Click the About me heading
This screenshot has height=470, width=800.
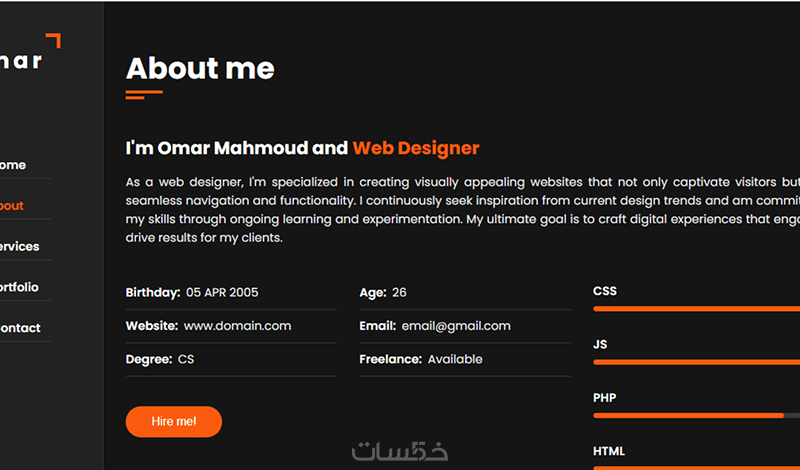(200, 69)
